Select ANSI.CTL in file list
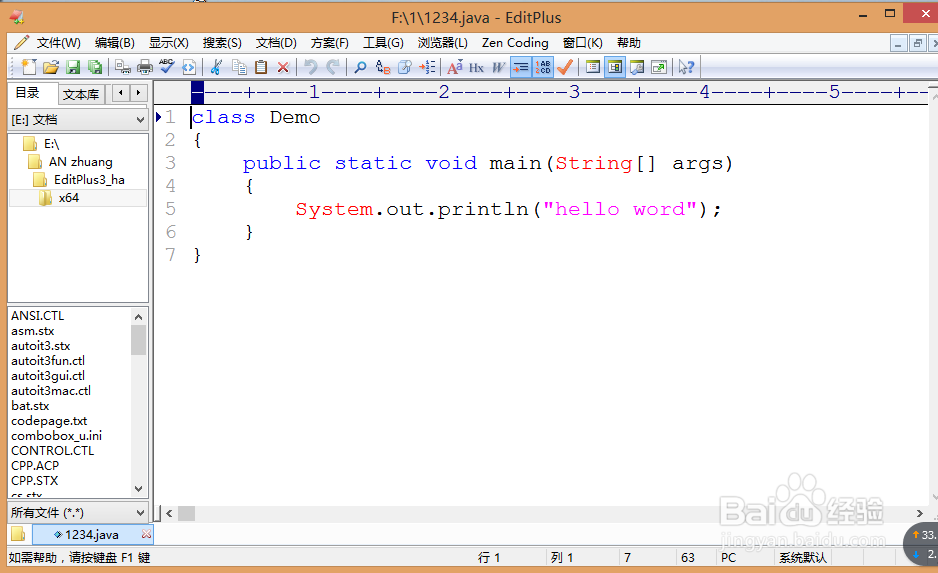This screenshot has height=573, width=938. pos(37,316)
